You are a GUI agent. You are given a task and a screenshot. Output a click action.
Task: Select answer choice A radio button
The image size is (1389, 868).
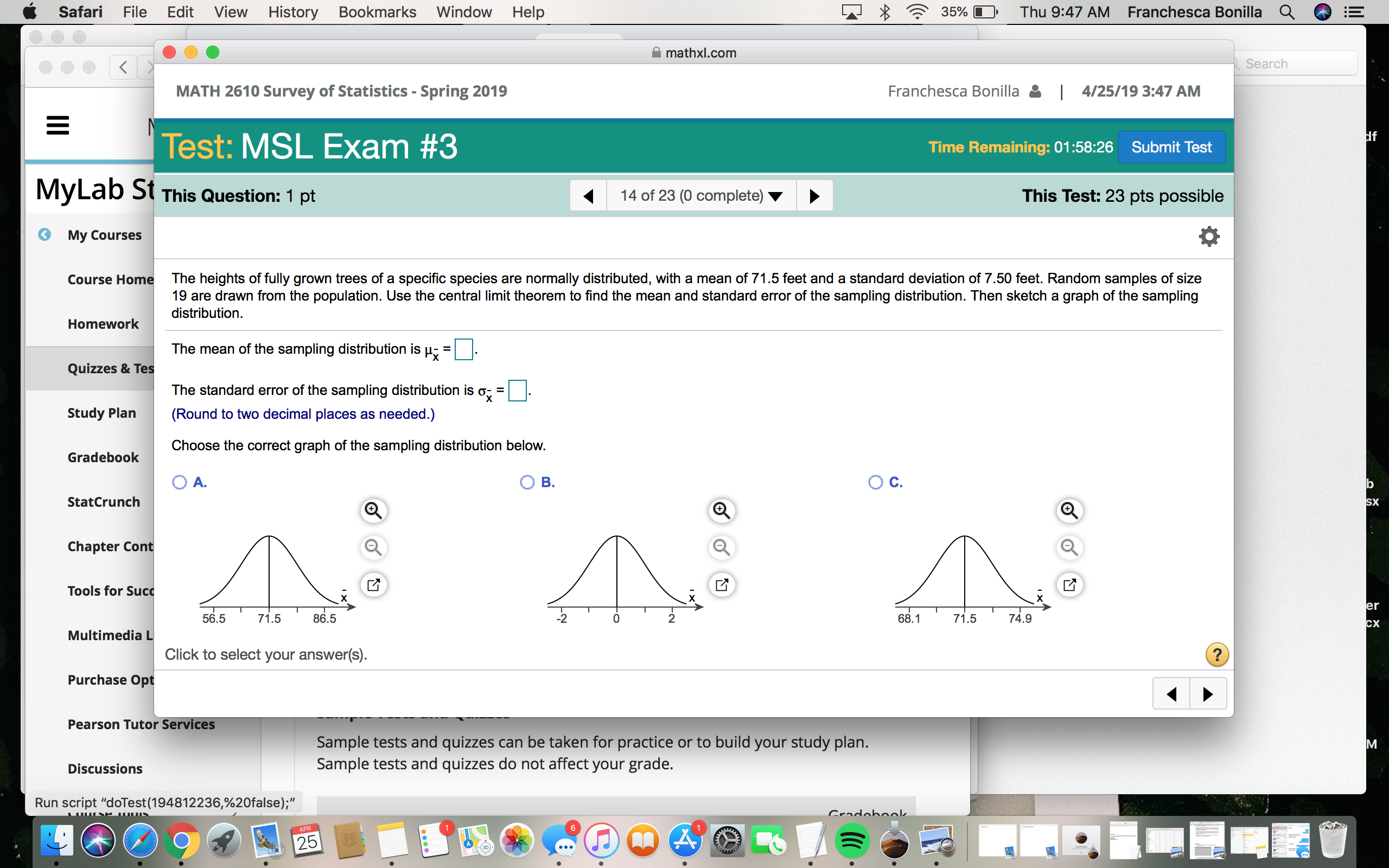click(180, 482)
